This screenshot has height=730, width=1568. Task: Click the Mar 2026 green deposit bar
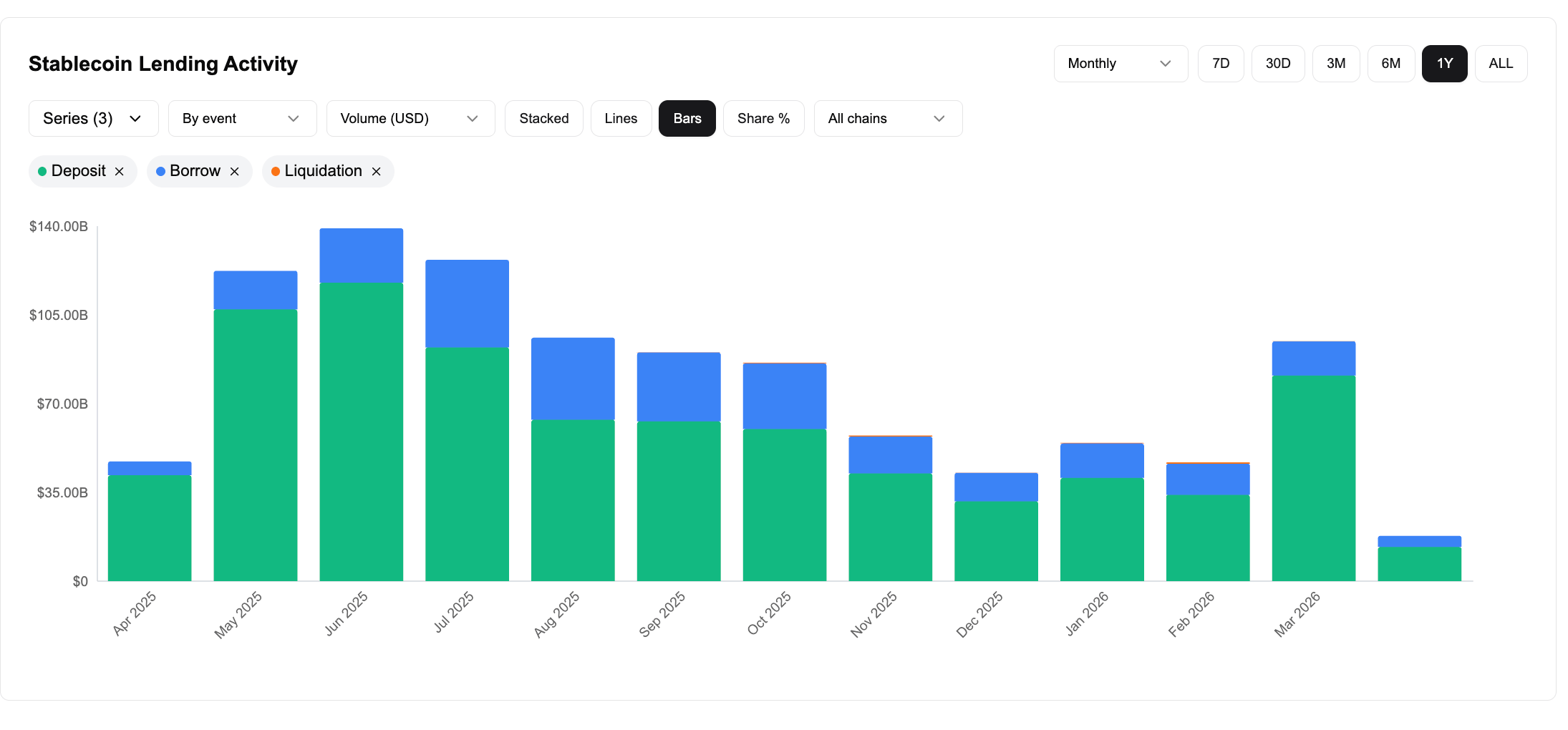pos(1314,478)
